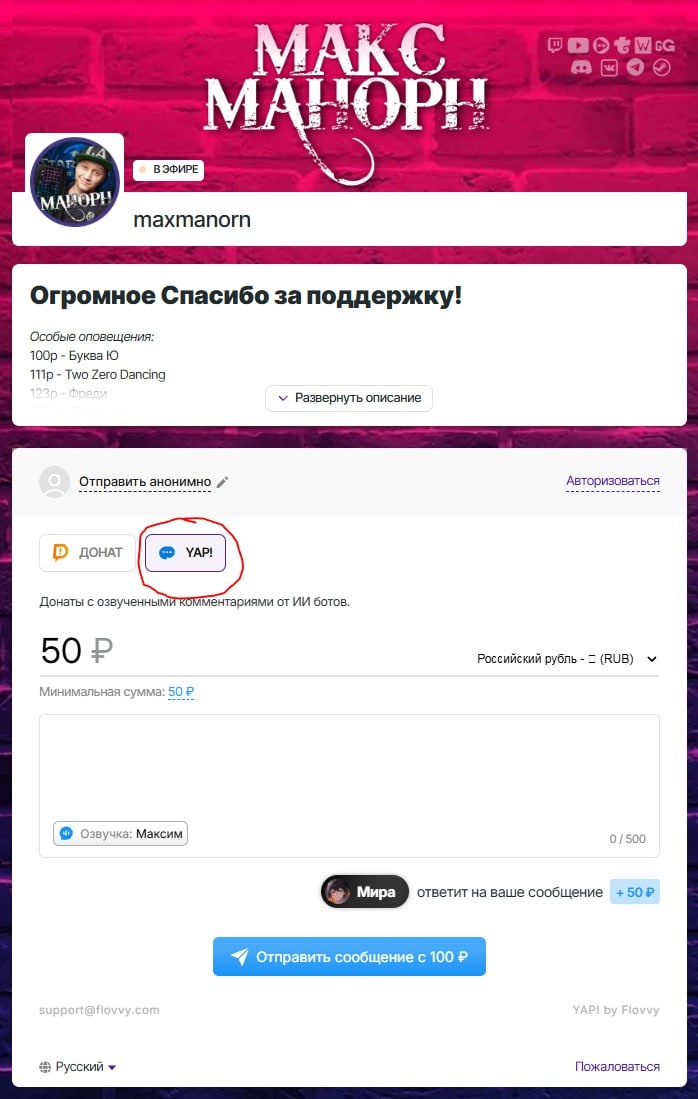This screenshot has height=1099, width=698.
Task: Click the YouTube icon in the banner
Action: pos(578,46)
